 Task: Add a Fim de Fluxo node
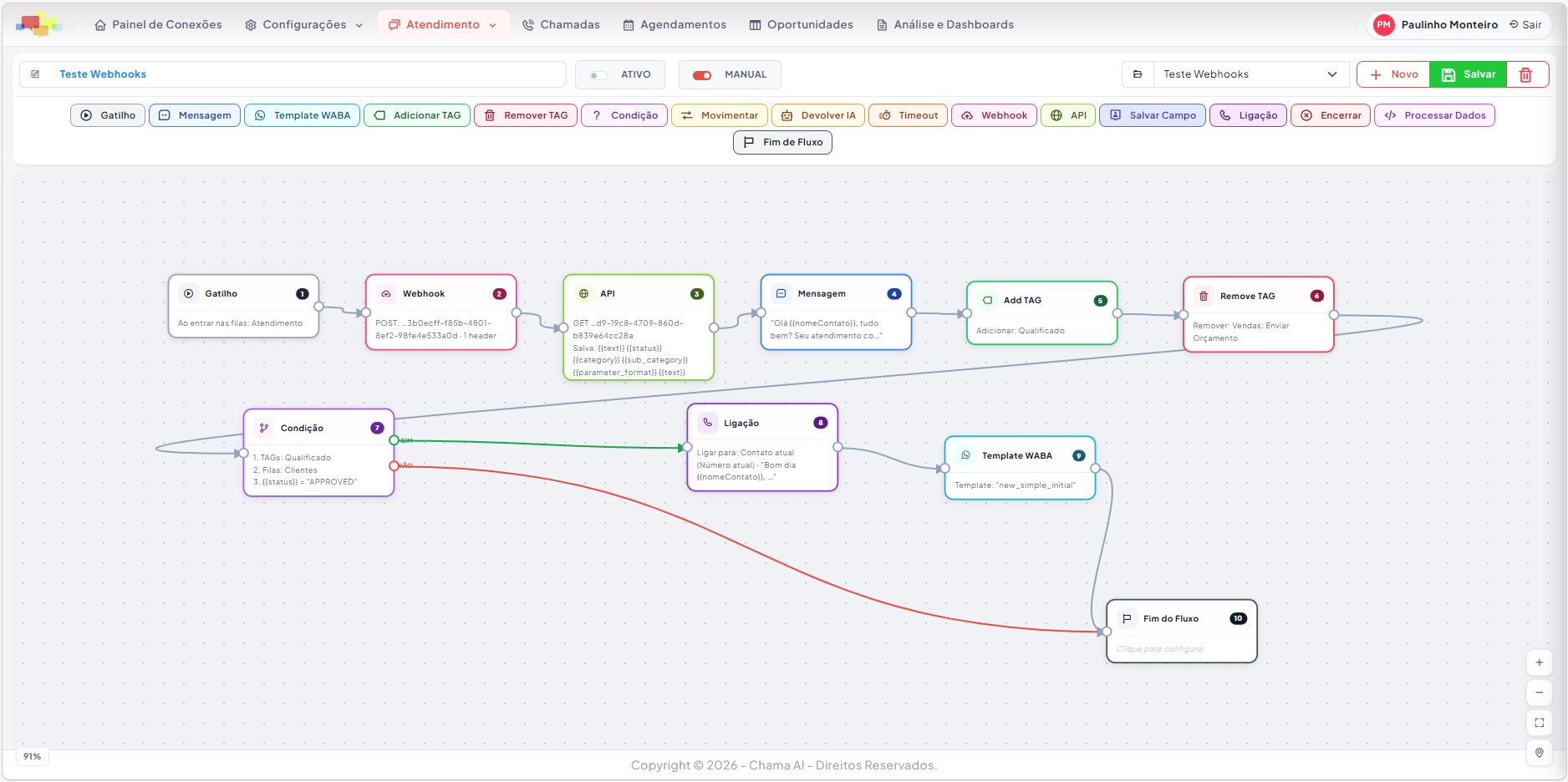pyautogui.click(x=782, y=142)
